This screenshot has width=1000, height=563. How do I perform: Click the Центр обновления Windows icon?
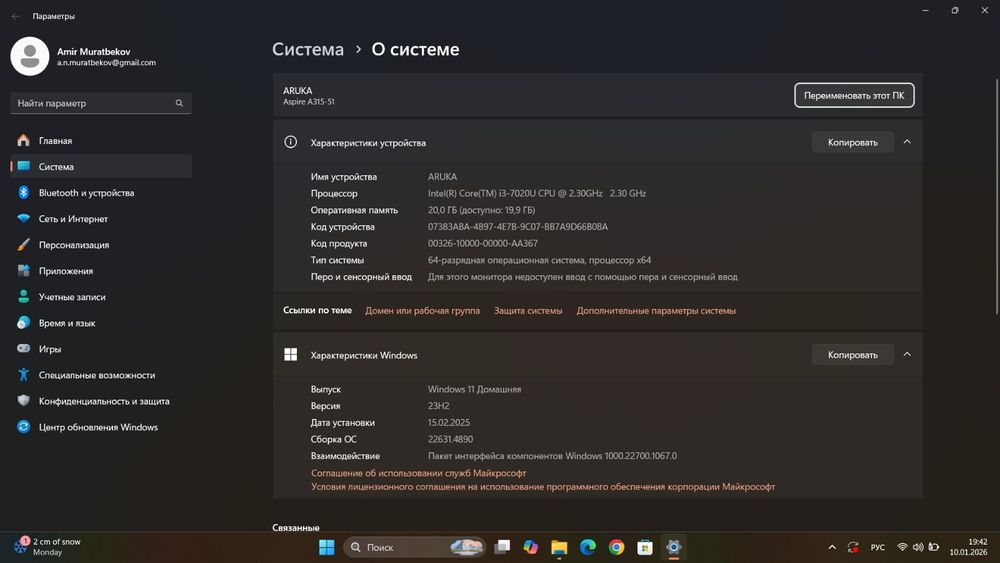(x=24, y=427)
